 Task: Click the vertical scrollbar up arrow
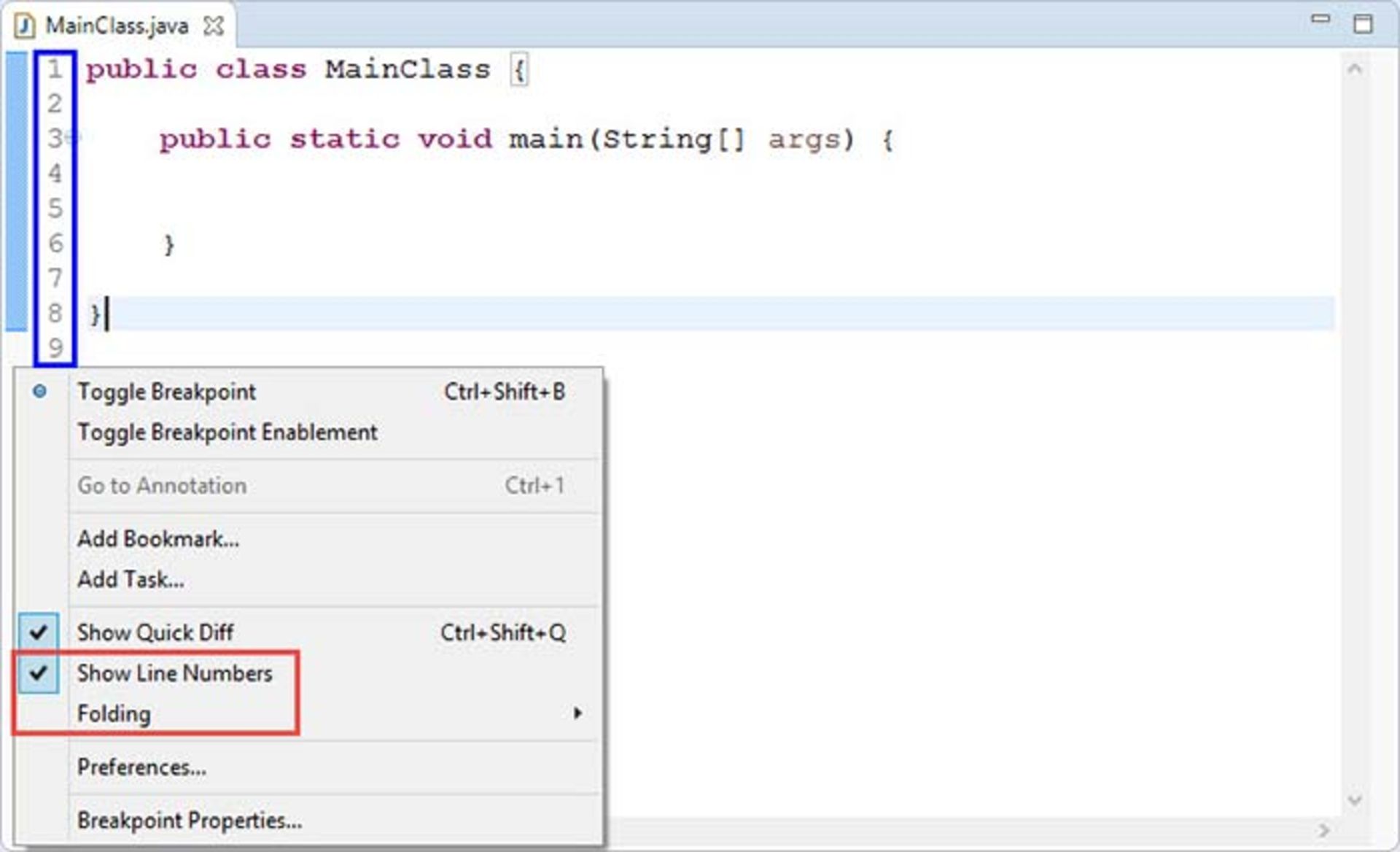(1355, 70)
